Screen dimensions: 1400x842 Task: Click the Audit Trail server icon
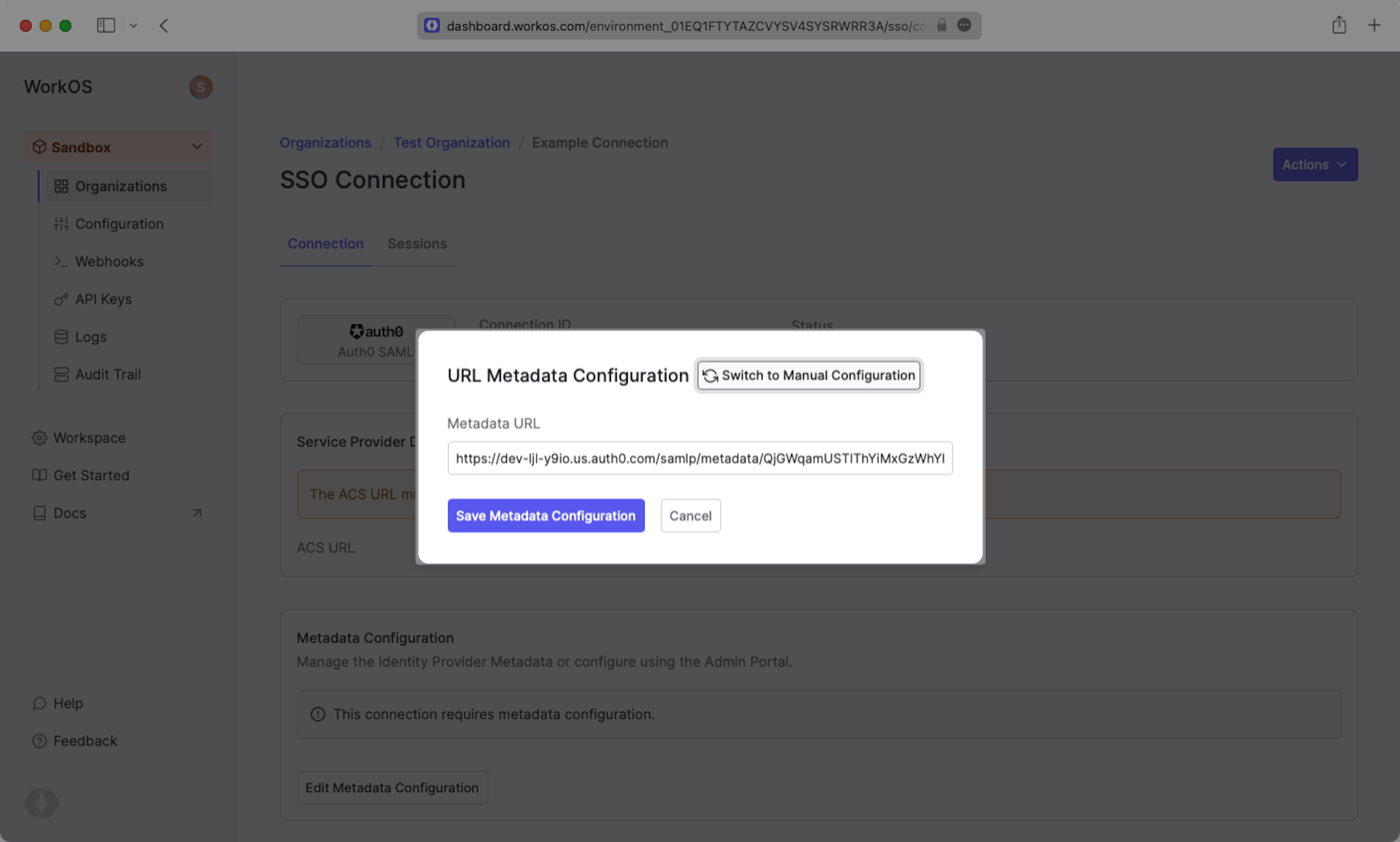61,374
